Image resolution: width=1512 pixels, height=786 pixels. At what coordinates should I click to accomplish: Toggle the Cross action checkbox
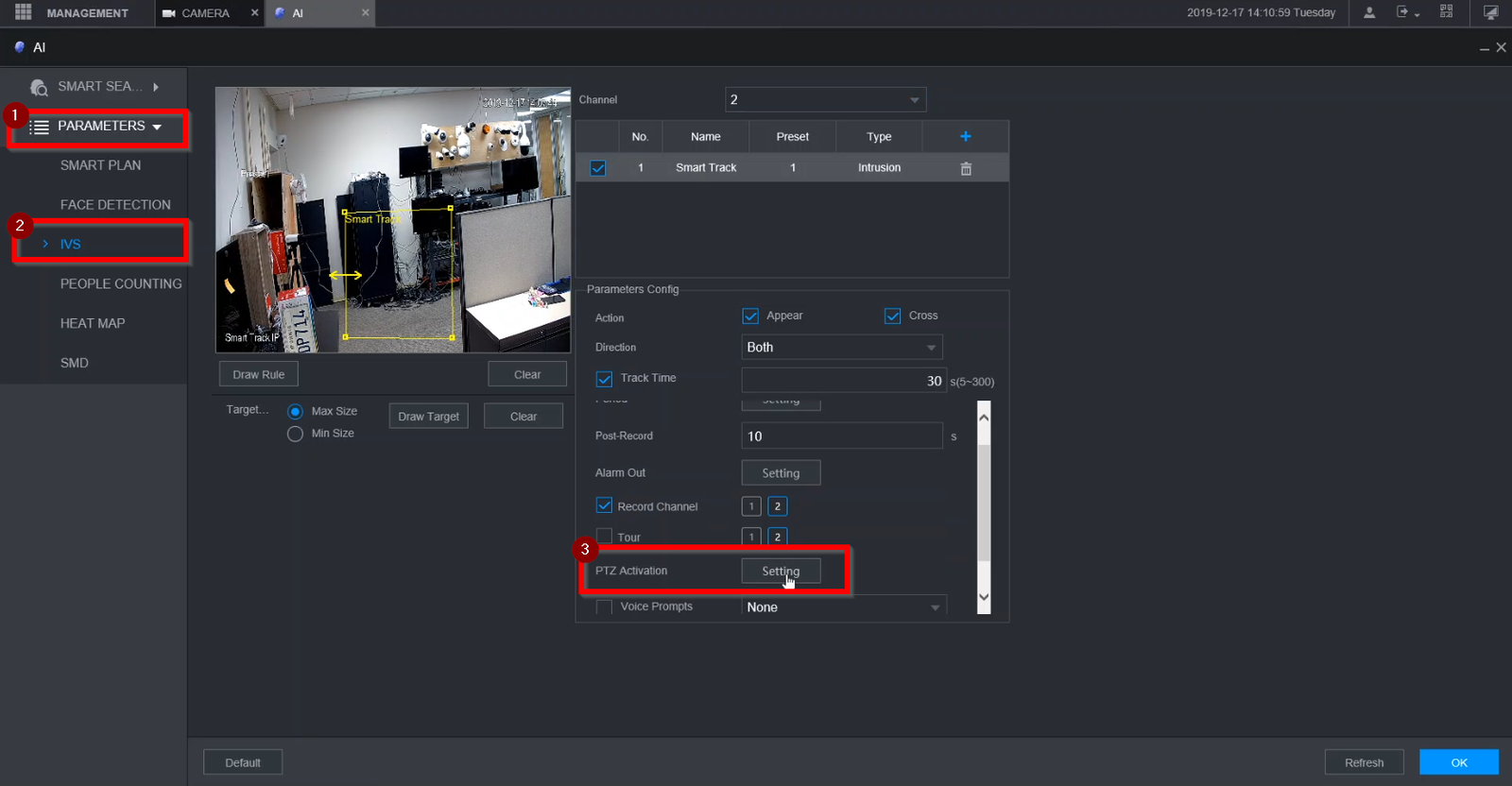(892, 316)
